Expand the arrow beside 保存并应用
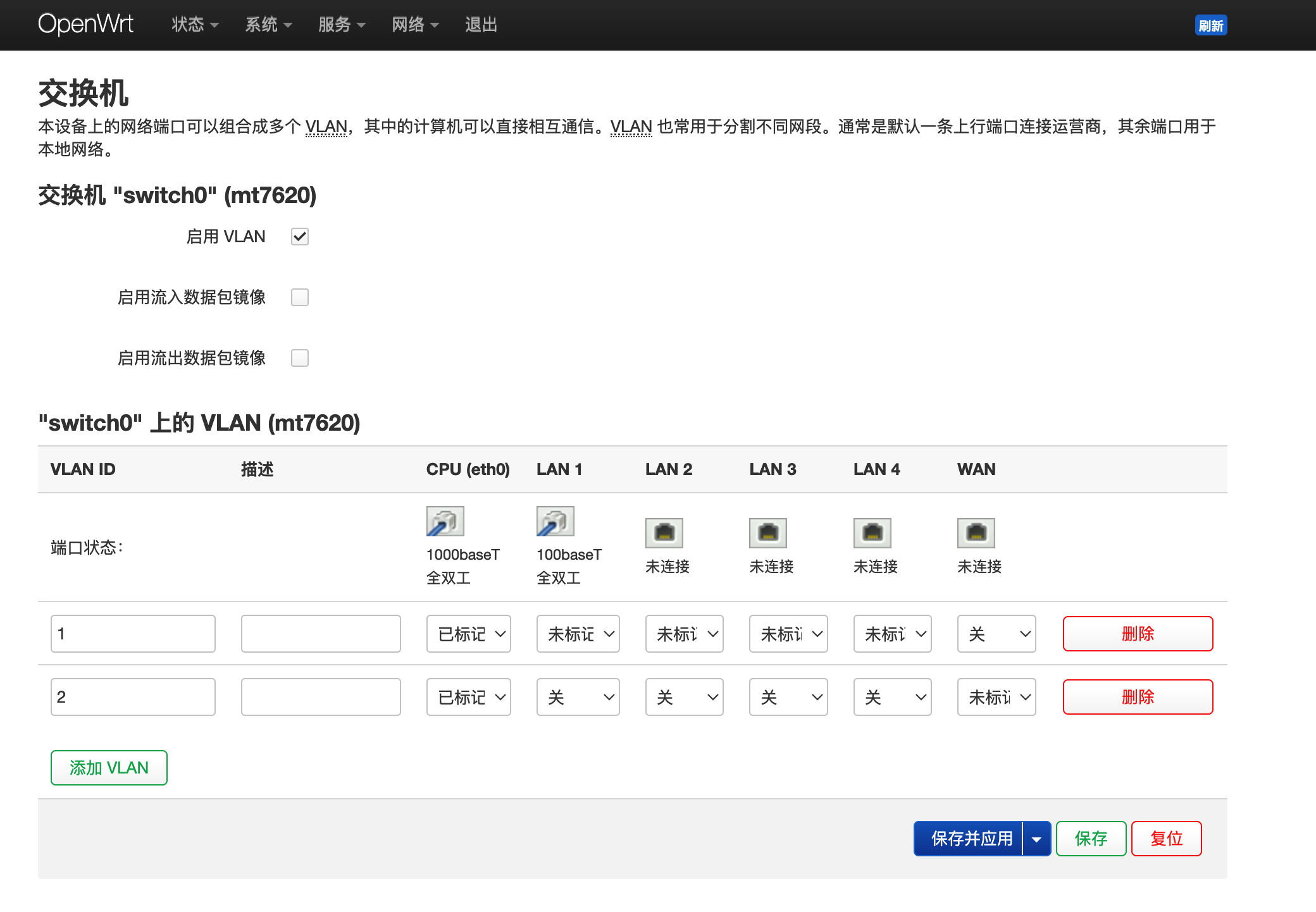Image resolution: width=1316 pixels, height=912 pixels. pos(1036,838)
